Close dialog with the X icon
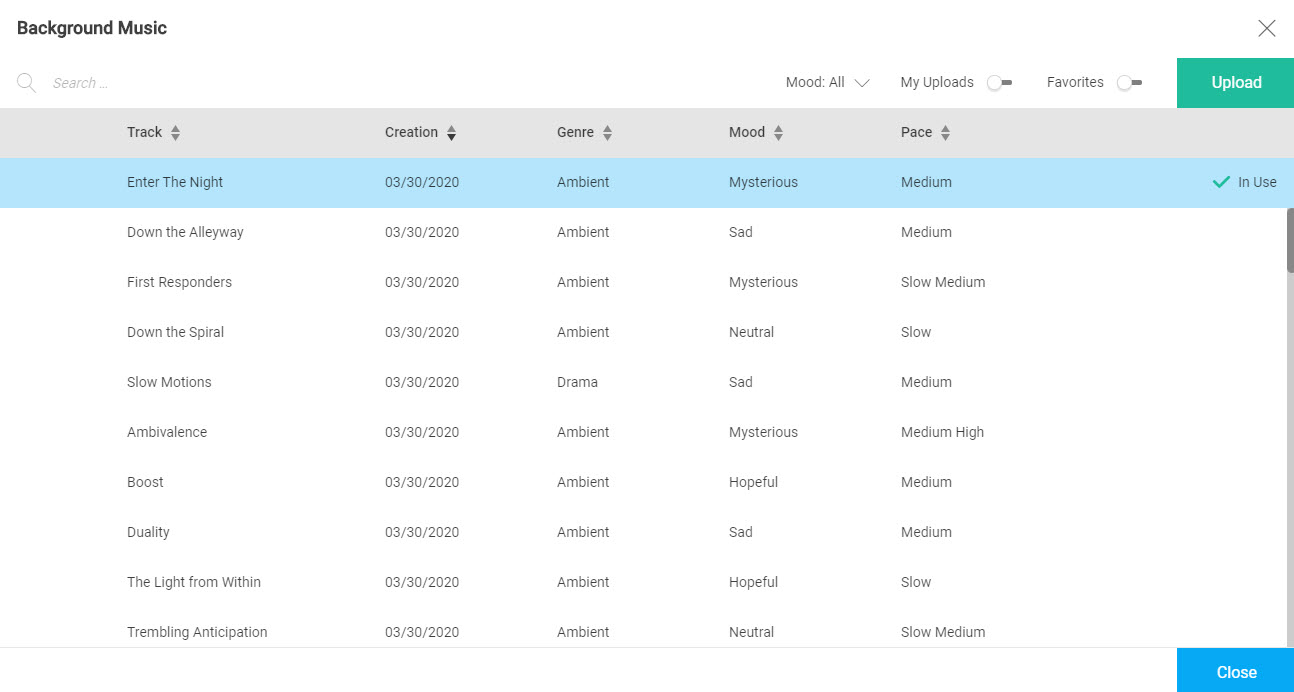Screen dimensions: 1294x692 pos(1267,28)
